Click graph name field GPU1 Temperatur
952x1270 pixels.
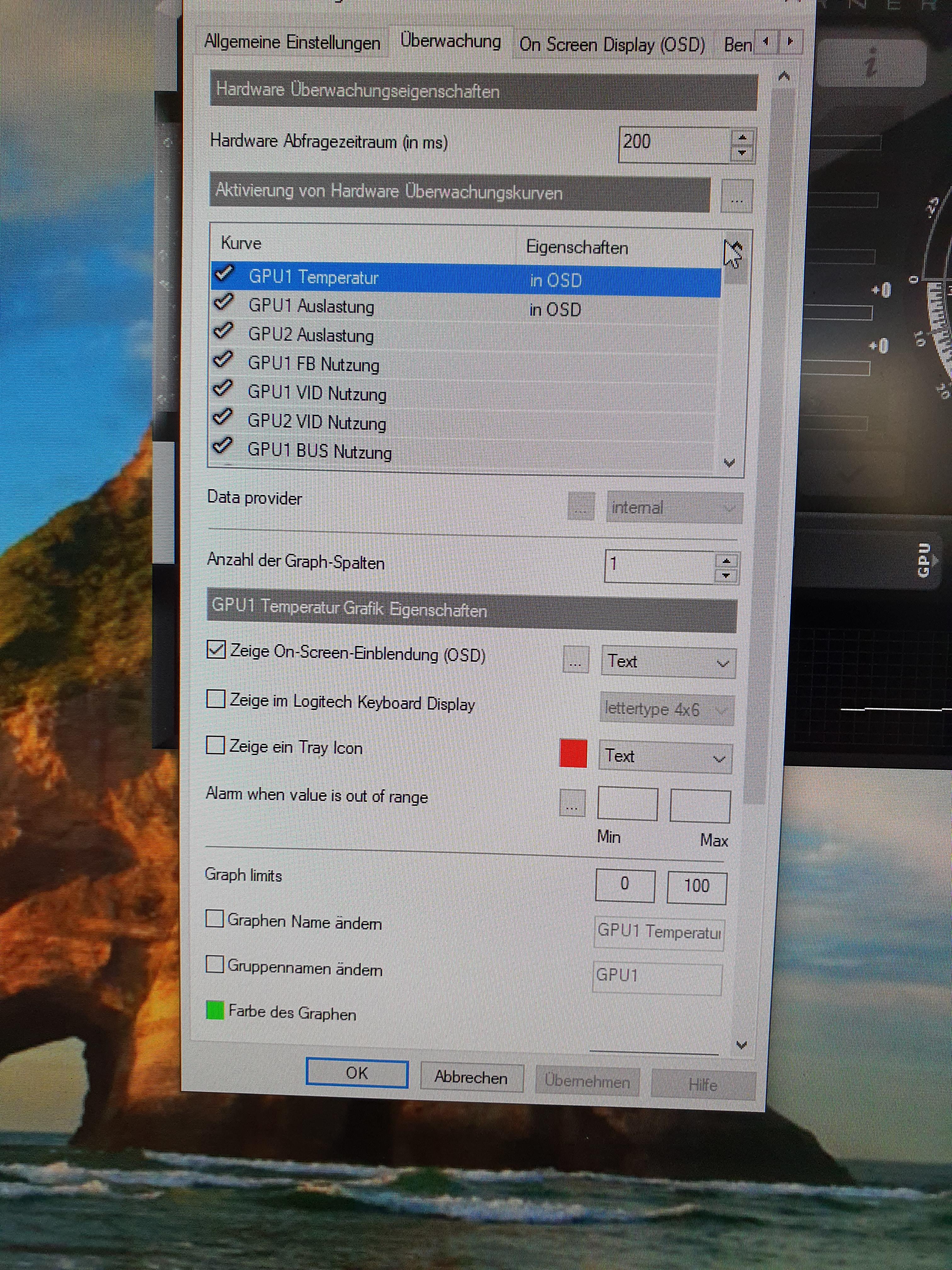click(x=659, y=933)
